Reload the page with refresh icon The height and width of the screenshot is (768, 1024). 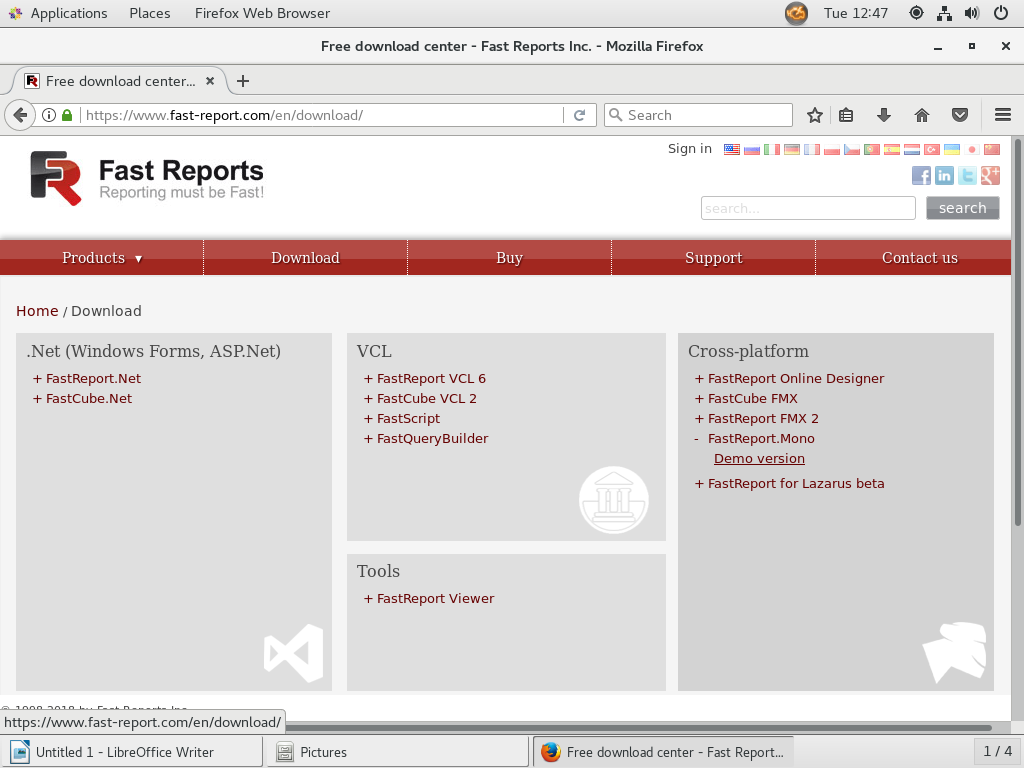pyautogui.click(x=579, y=116)
